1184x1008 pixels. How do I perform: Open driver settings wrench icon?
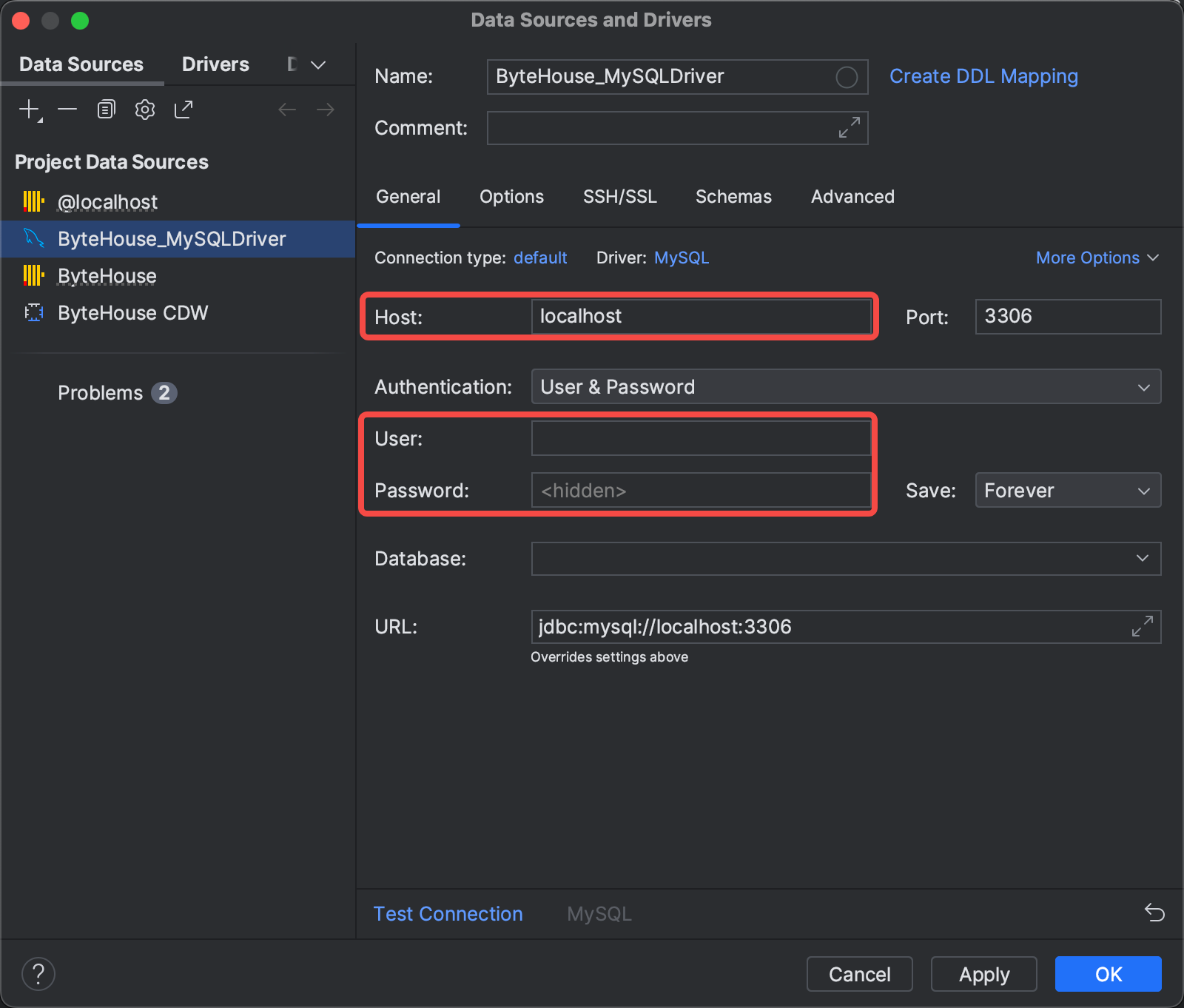(145, 110)
